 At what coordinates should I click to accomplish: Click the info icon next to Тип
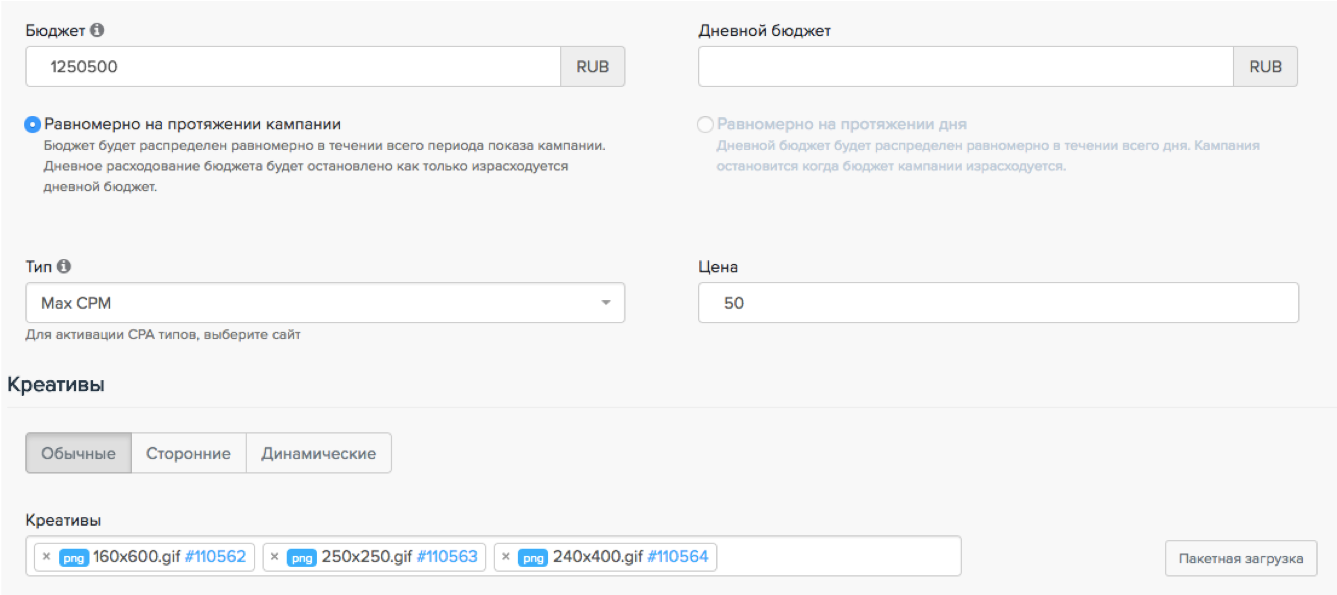click(64, 267)
